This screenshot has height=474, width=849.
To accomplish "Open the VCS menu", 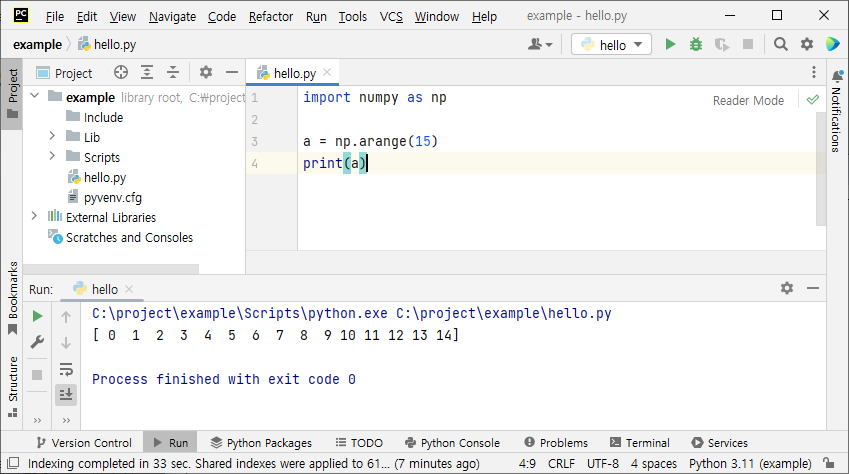I will tap(391, 17).
